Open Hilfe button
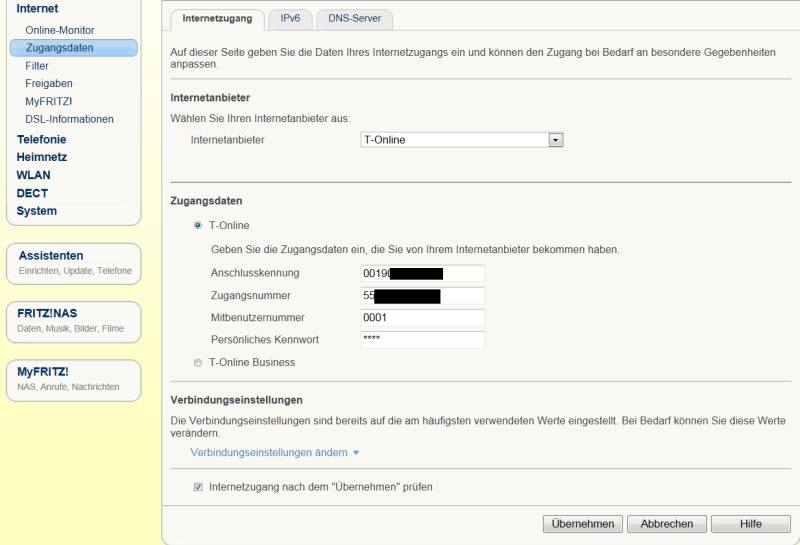 [750, 524]
